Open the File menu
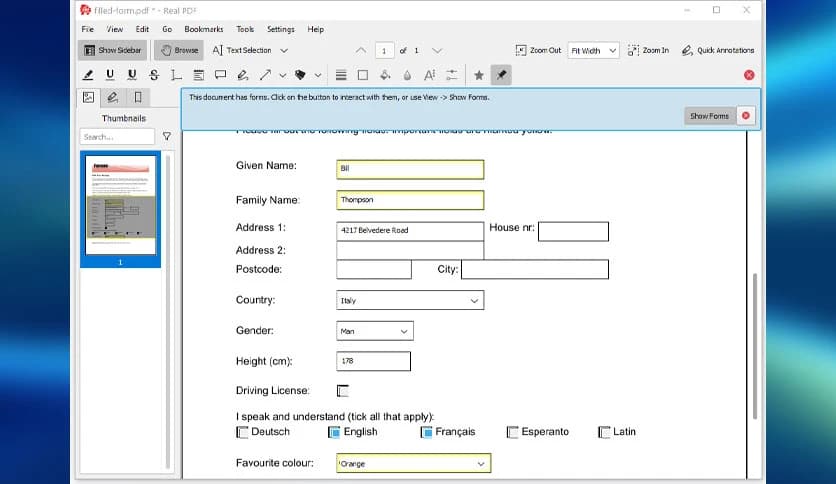836x484 pixels. (87, 29)
